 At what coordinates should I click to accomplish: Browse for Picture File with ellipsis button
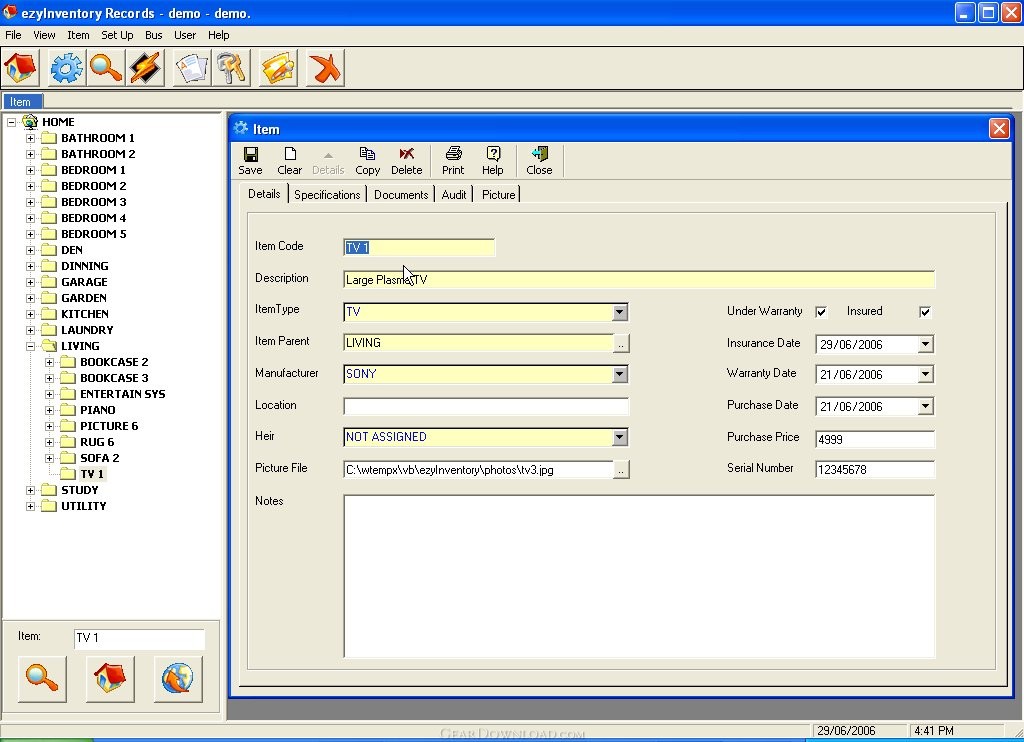622,470
